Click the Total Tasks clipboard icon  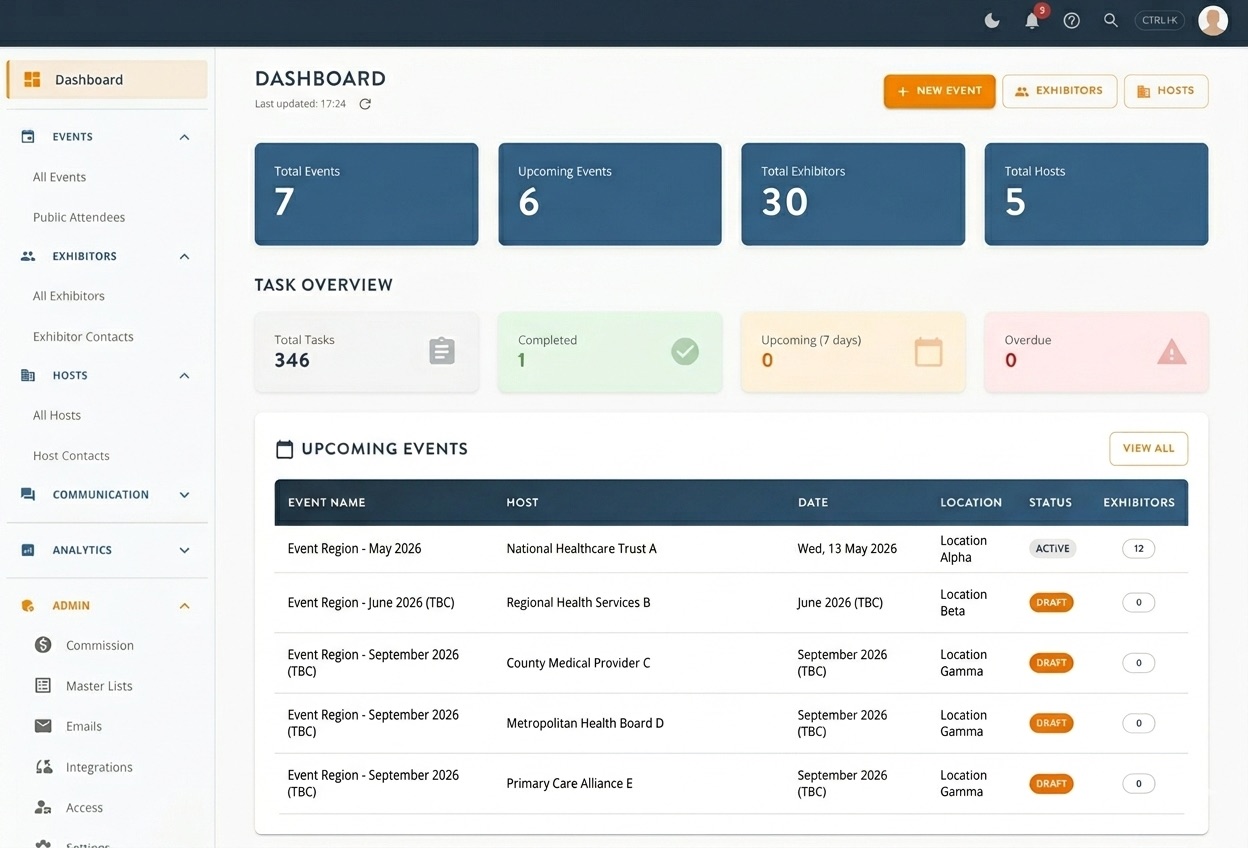click(x=441, y=352)
